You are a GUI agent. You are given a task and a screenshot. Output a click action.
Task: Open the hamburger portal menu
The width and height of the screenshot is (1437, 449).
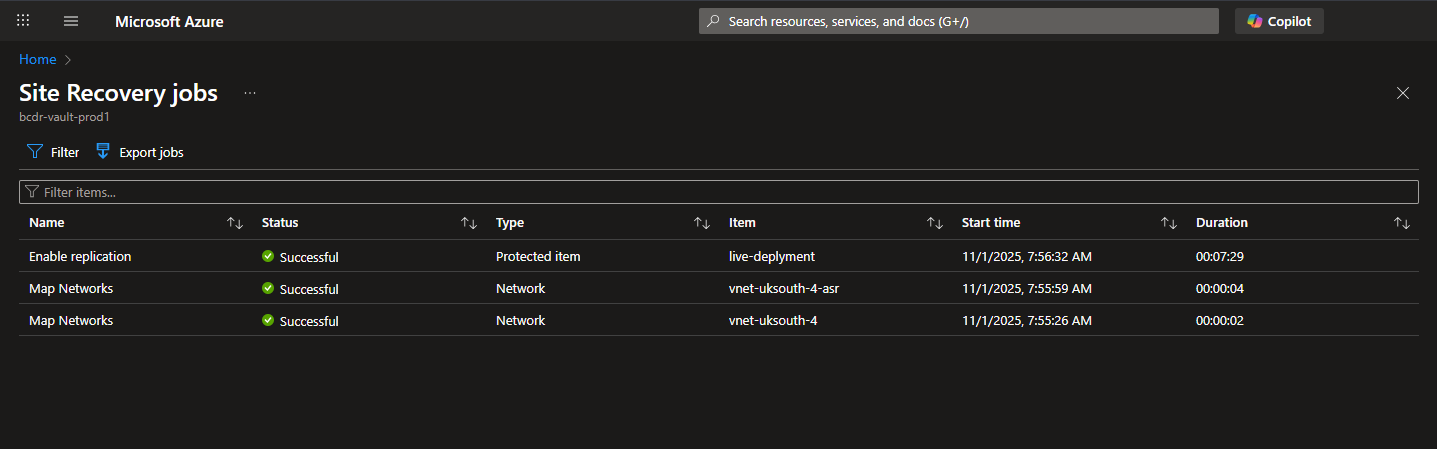click(x=70, y=21)
